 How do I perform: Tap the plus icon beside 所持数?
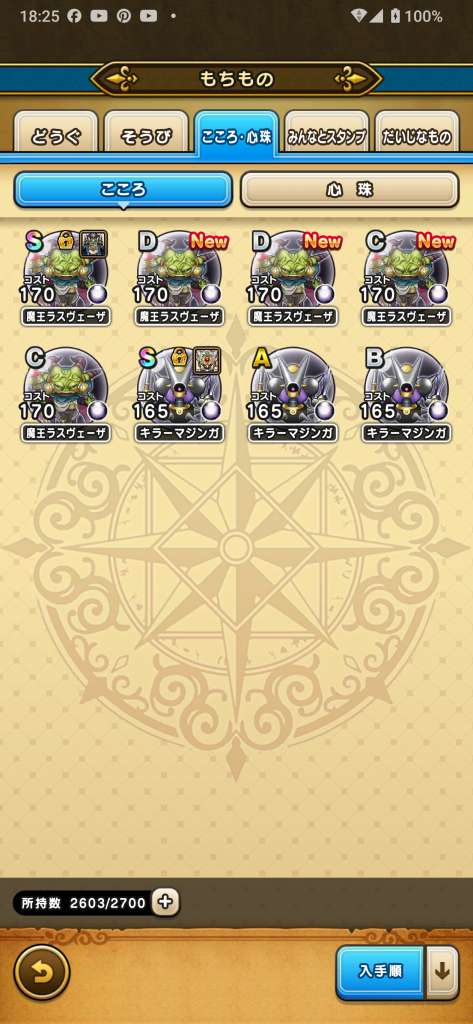165,903
